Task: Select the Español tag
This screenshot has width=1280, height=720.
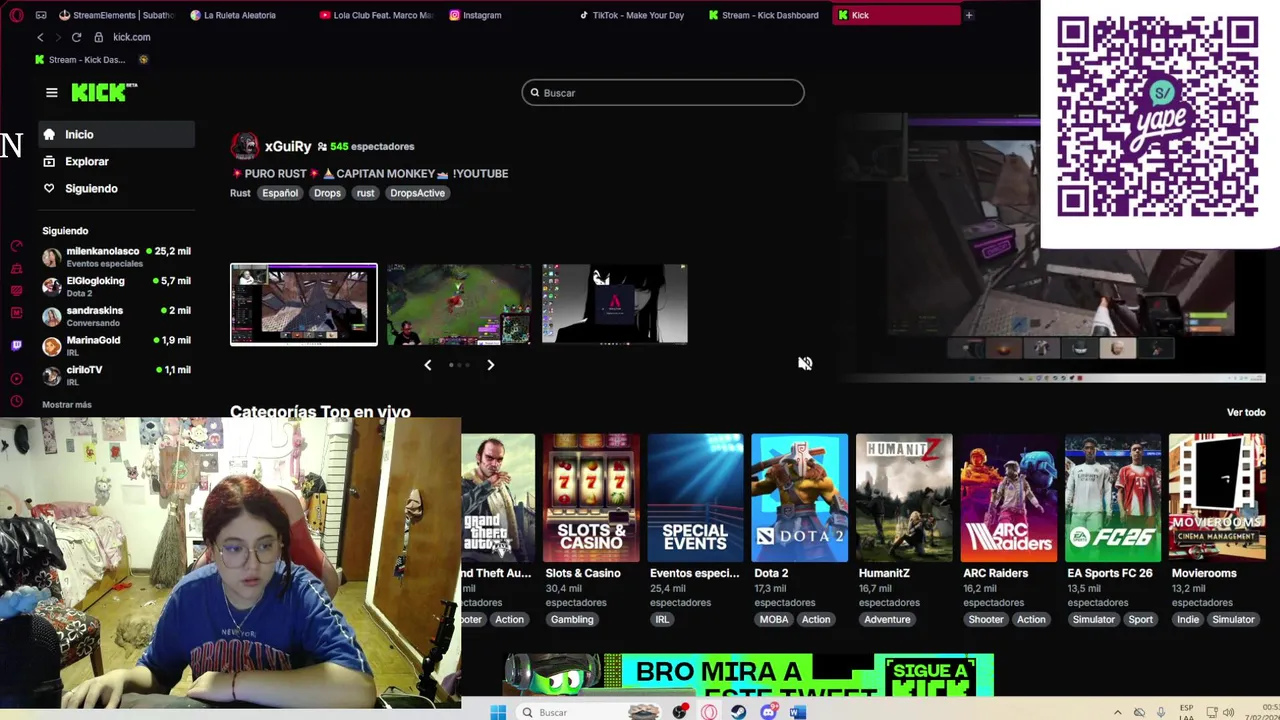Action: coord(280,193)
